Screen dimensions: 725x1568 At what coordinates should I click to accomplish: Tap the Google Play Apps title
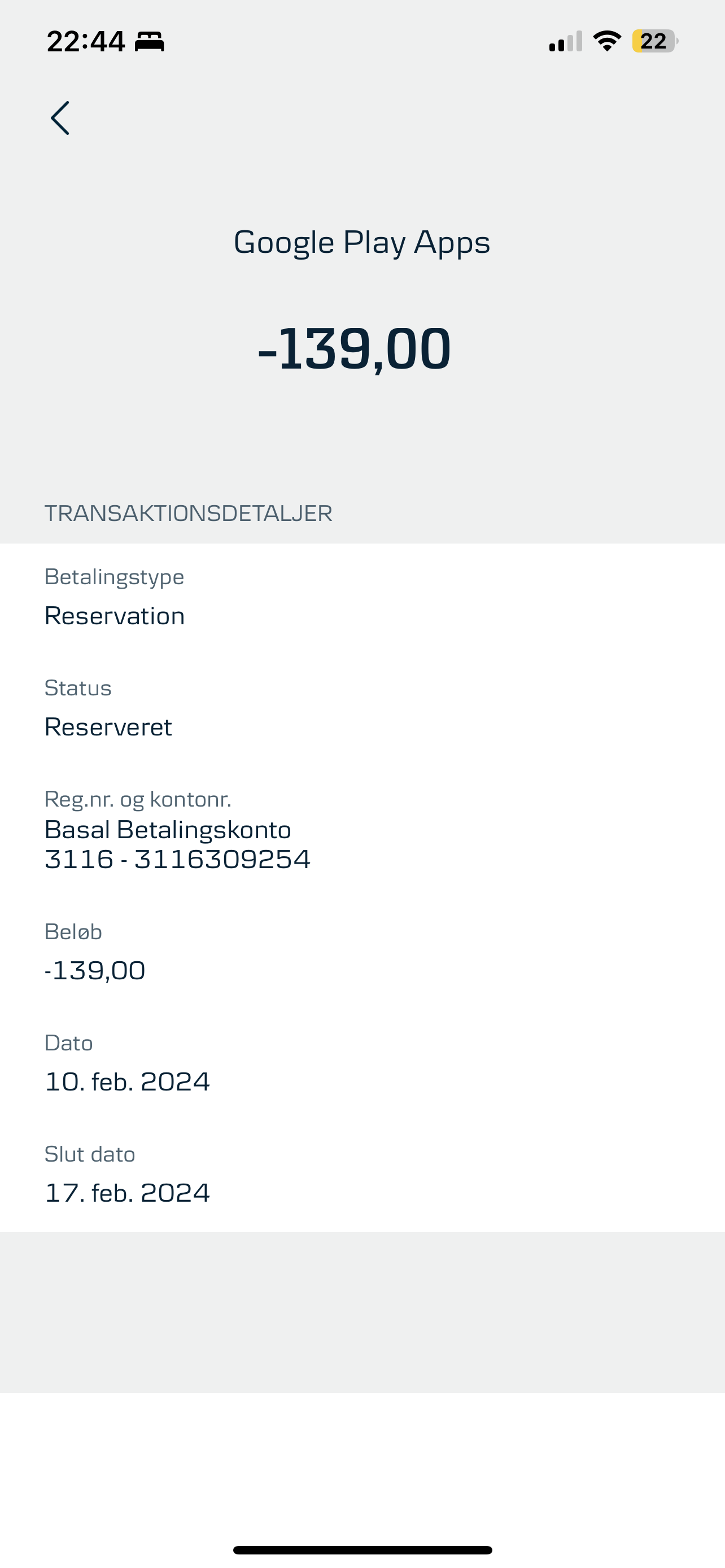pos(362,242)
